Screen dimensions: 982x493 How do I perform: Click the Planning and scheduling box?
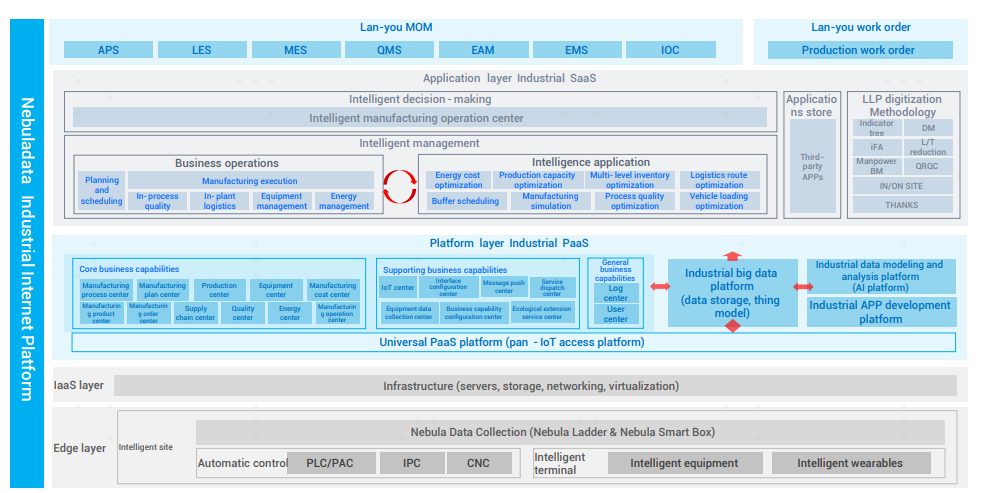101,190
